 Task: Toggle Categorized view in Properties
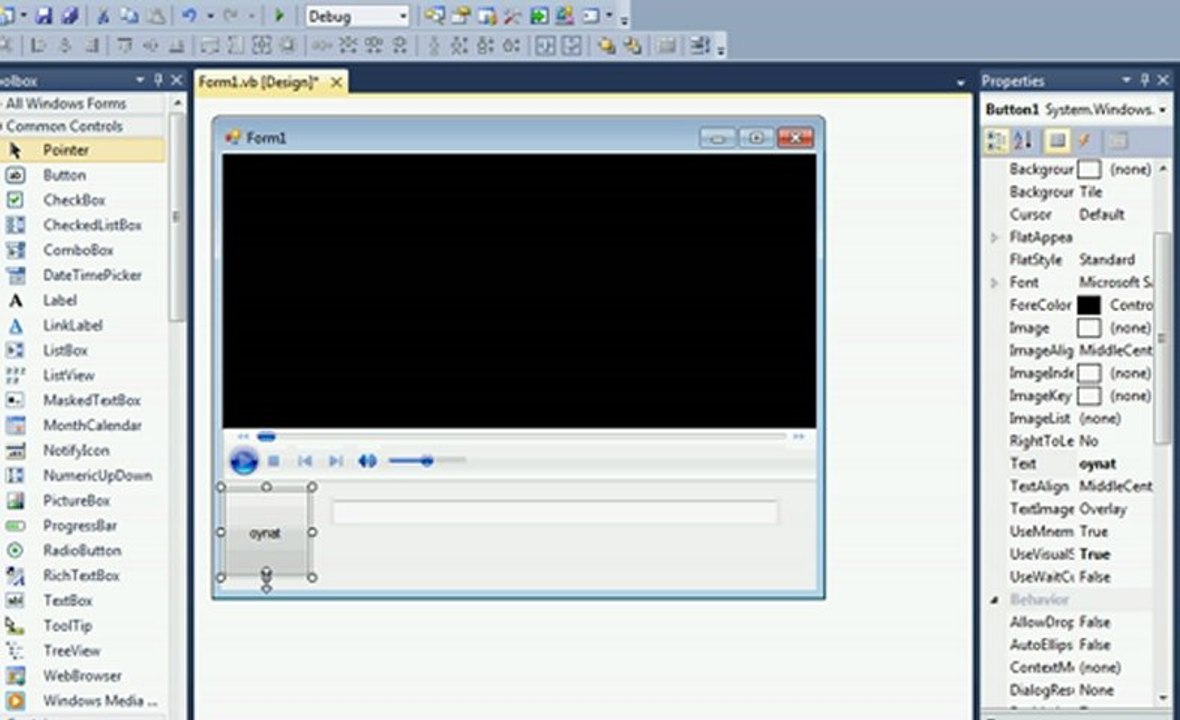[x=996, y=141]
